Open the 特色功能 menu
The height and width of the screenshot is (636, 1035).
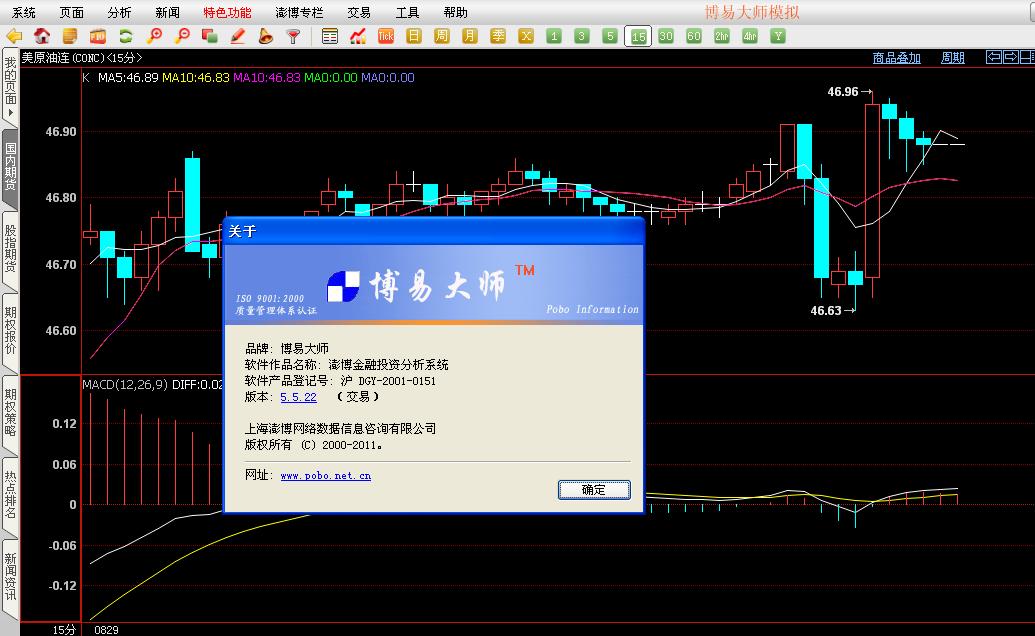(x=227, y=12)
